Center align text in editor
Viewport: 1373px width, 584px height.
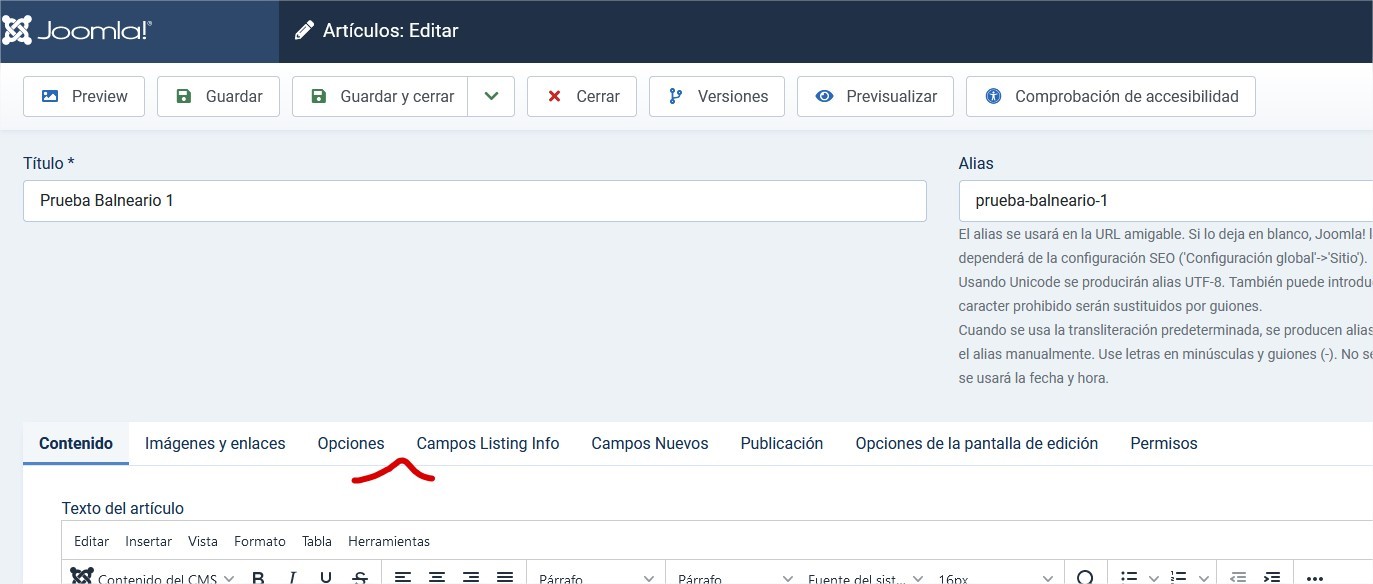[437, 577]
